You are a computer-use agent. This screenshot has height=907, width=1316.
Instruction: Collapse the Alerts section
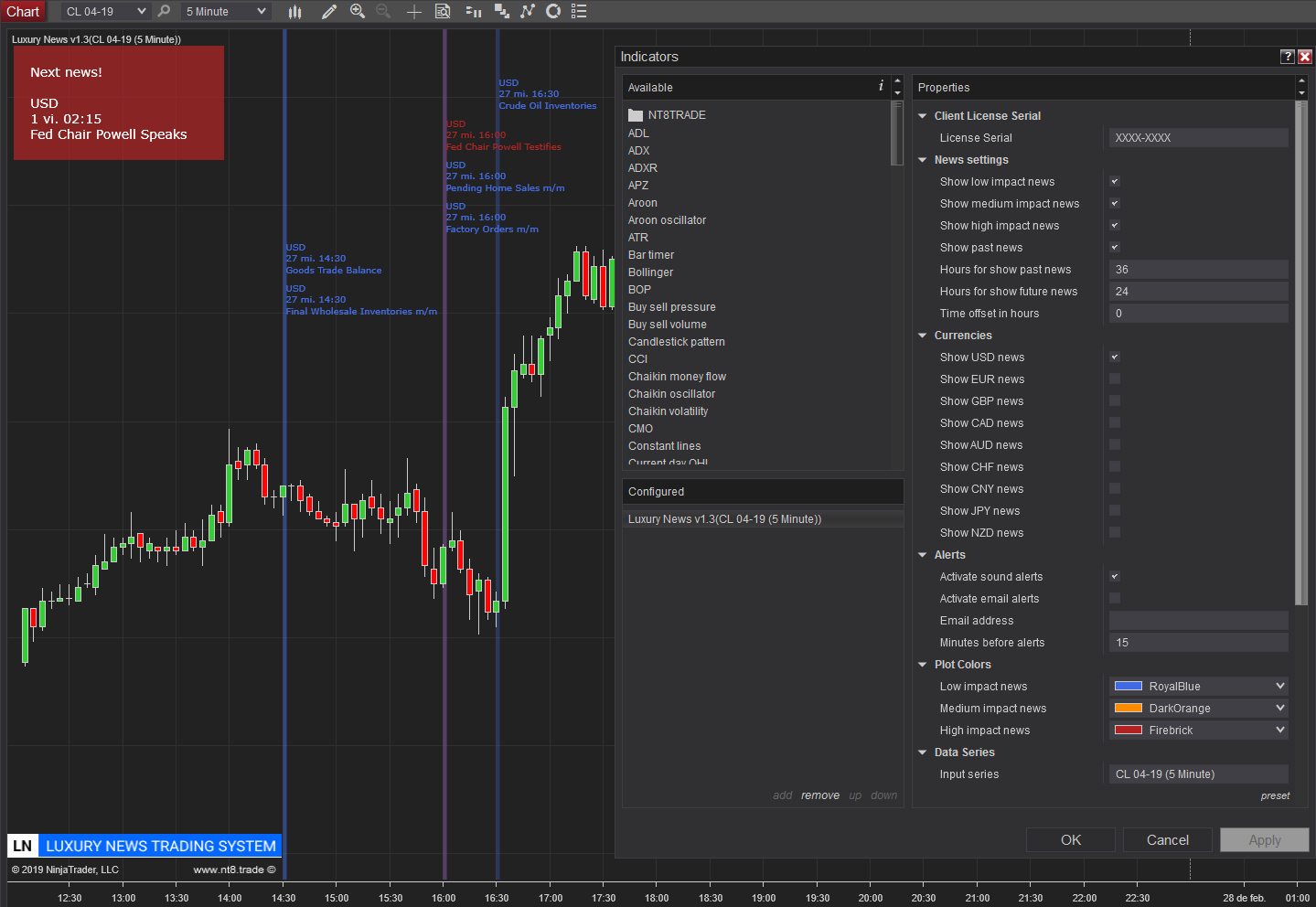coord(923,555)
